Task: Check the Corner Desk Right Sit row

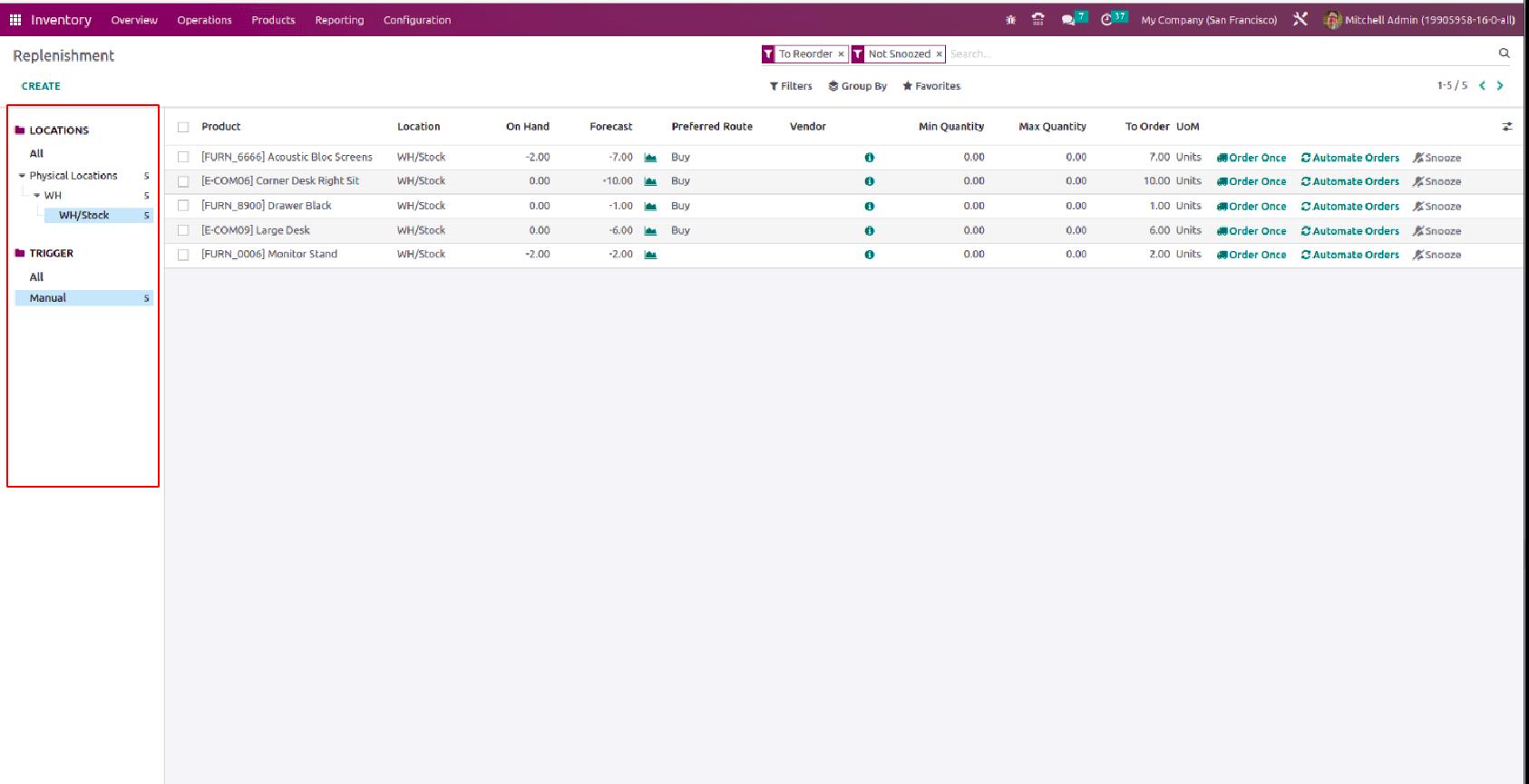Action: point(183,181)
